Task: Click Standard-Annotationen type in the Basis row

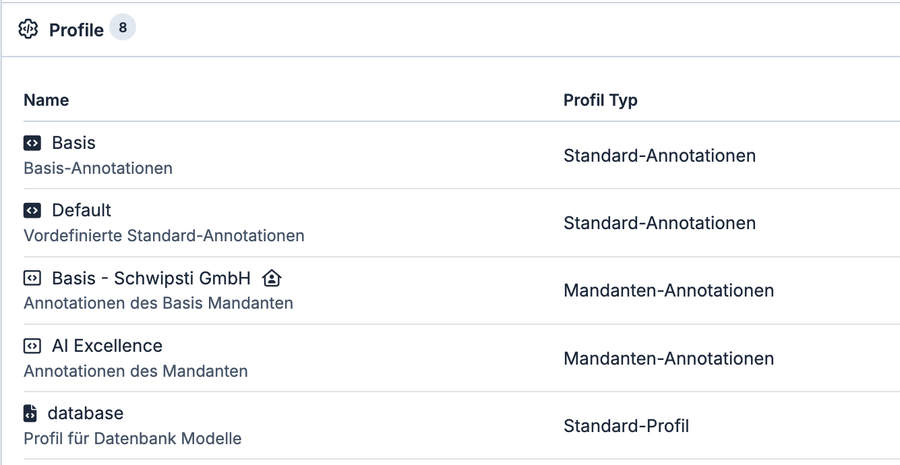Action: (659, 155)
